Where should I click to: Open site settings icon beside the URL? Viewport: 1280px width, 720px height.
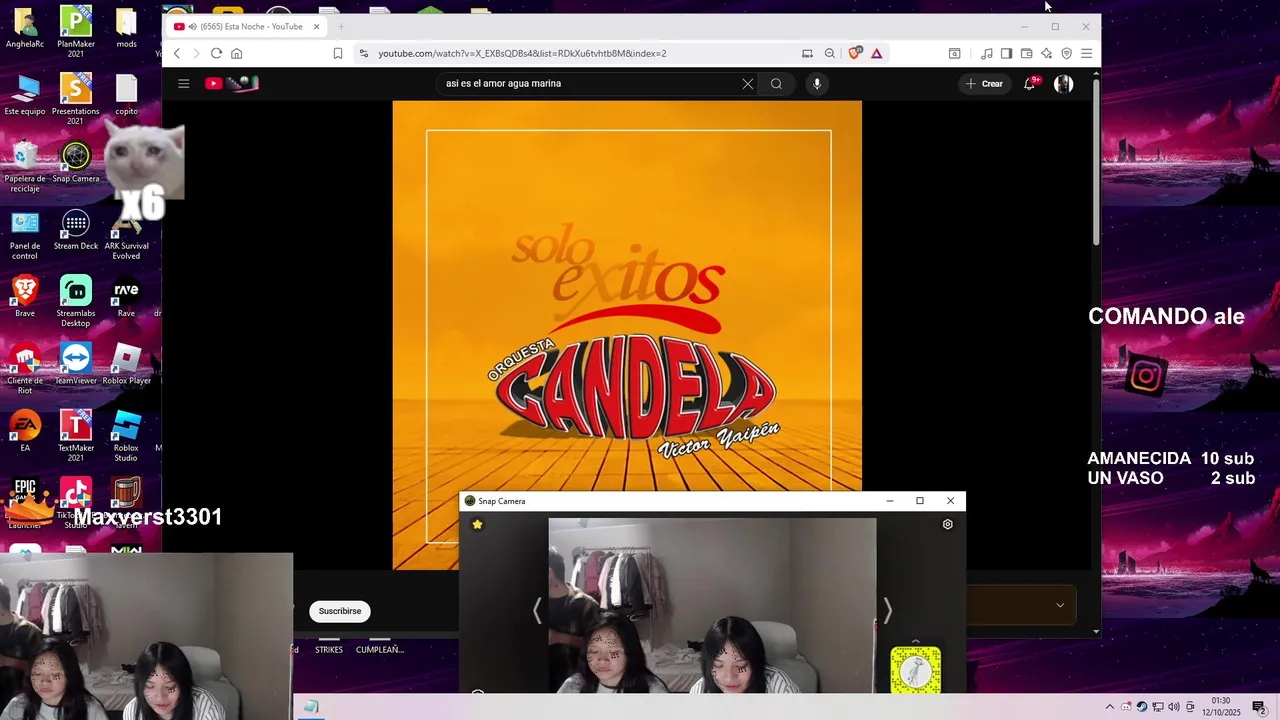(x=364, y=53)
